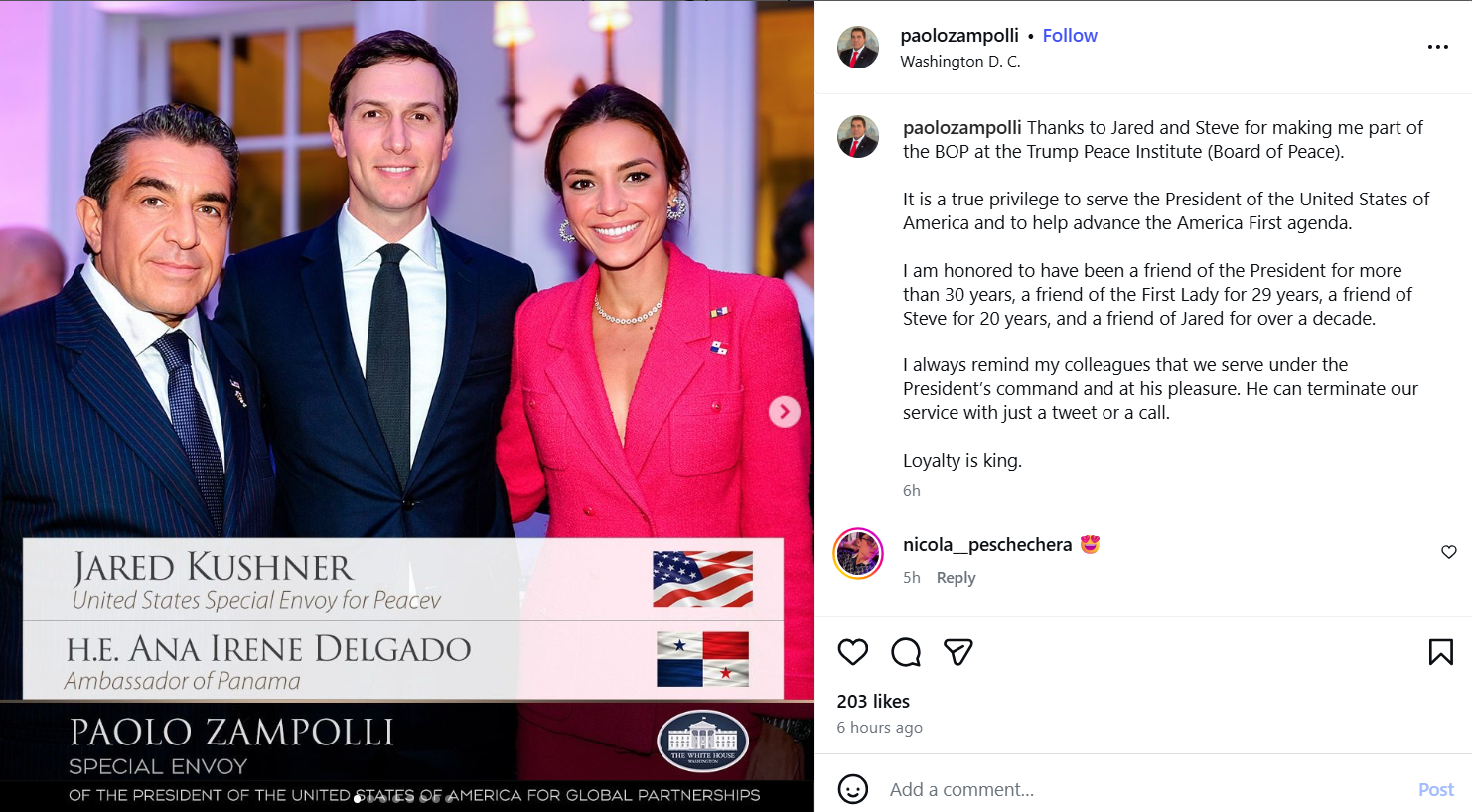
Task: Reply to nicola__peschechera's comment
Action: pos(956,578)
